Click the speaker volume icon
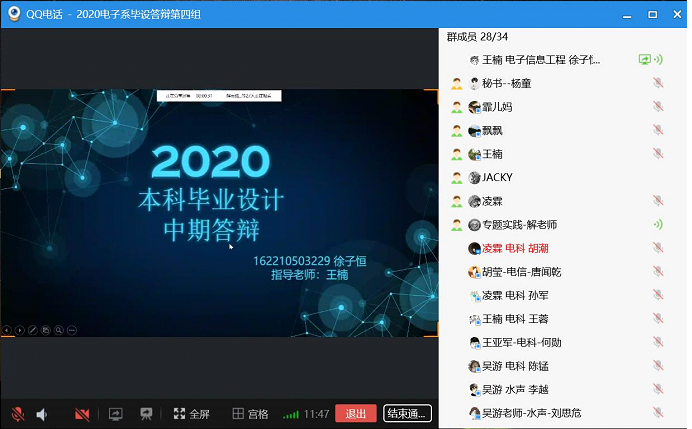 tap(42, 414)
